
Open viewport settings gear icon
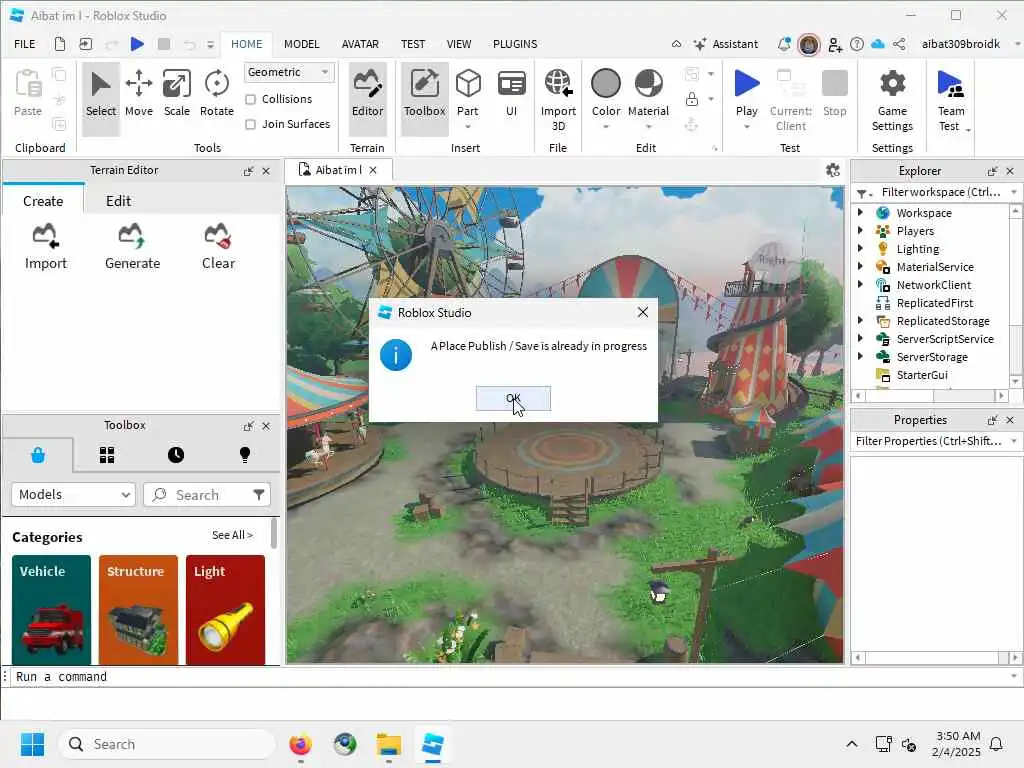tap(832, 170)
